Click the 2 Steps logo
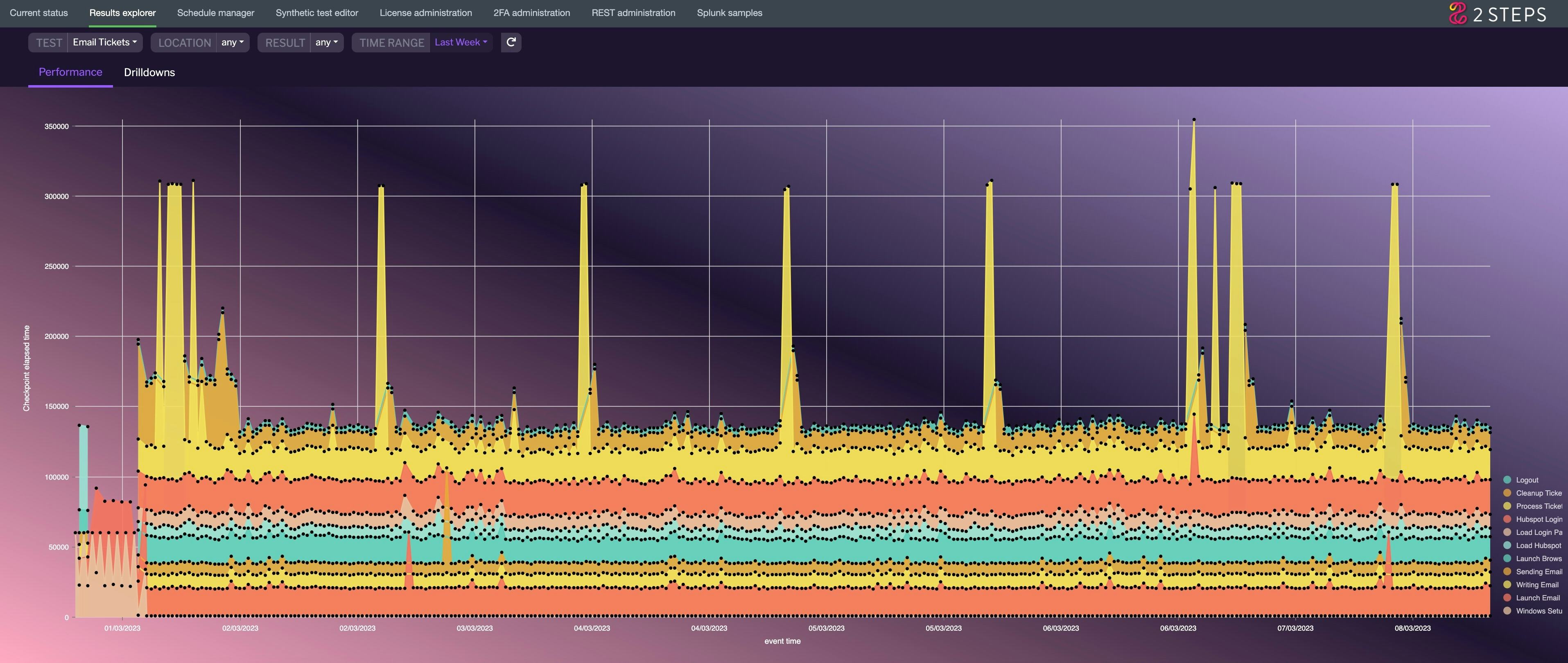The width and height of the screenshot is (1568, 663). pyautogui.click(x=1497, y=14)
